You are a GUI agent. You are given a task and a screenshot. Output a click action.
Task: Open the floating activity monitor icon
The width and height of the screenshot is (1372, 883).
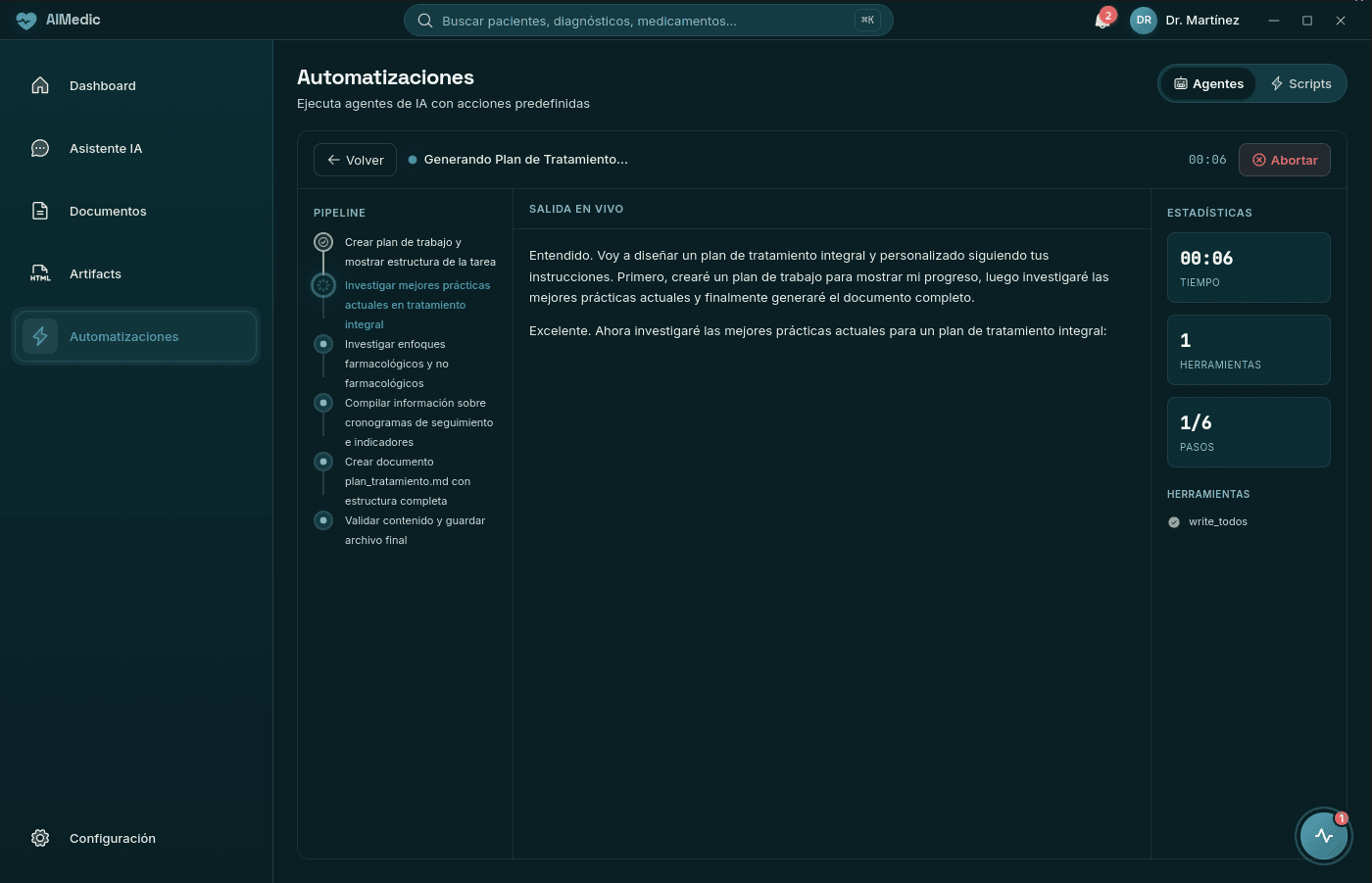click(x=1324, y=836)
